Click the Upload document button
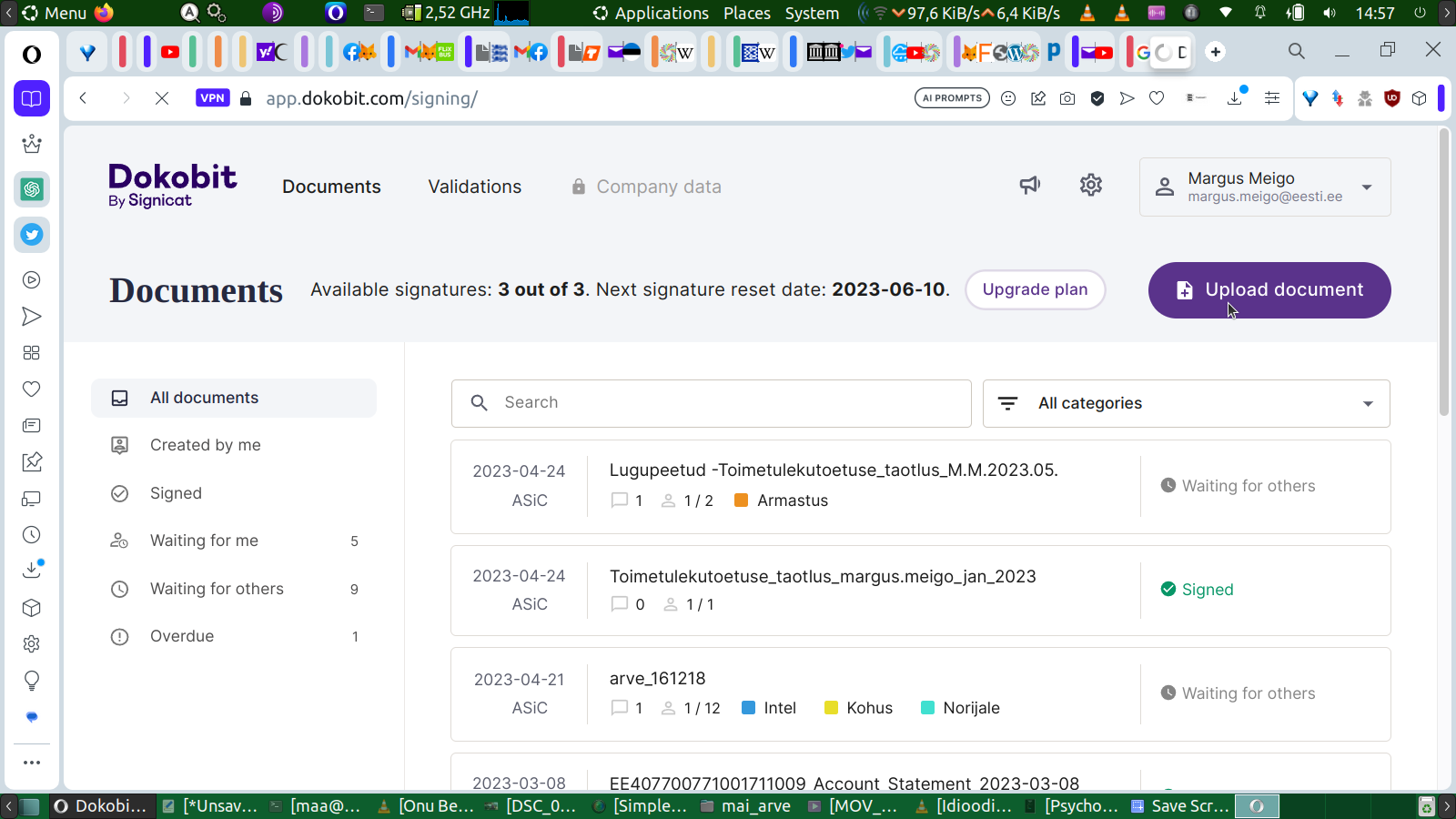The image size is (1456, 819). [x=1269, y=290]
